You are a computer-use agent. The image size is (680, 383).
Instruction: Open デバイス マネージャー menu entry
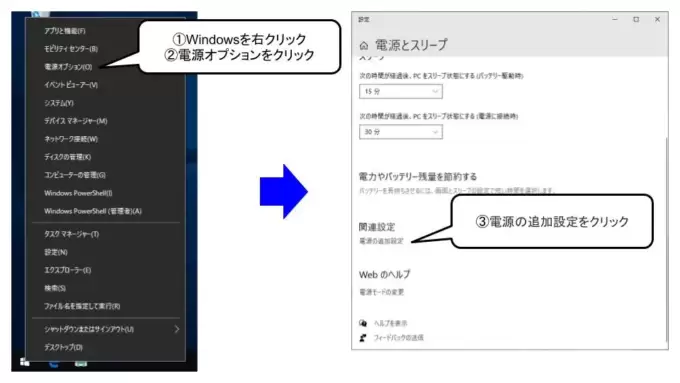[75, 121]
